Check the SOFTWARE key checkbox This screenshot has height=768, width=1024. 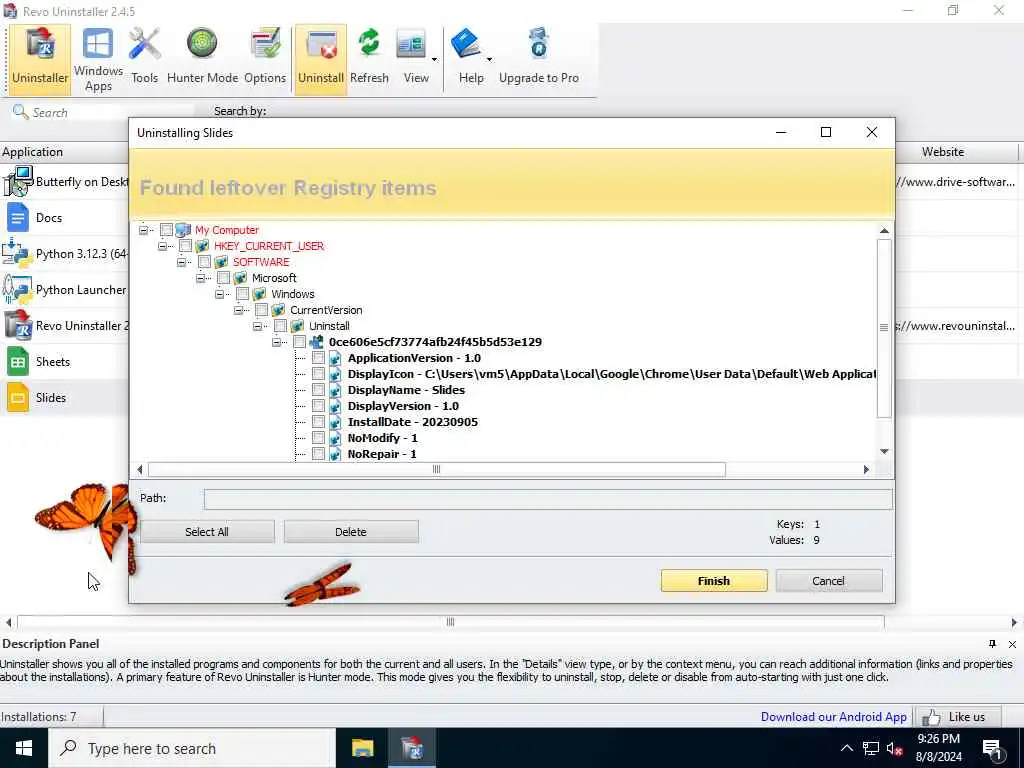click(x=204, y=262)
